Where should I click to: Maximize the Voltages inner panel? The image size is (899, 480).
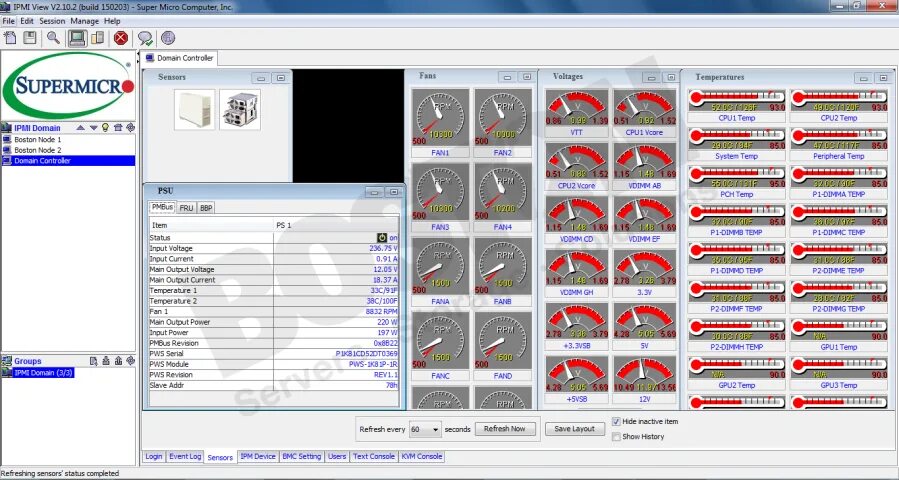tap(670, 77)
